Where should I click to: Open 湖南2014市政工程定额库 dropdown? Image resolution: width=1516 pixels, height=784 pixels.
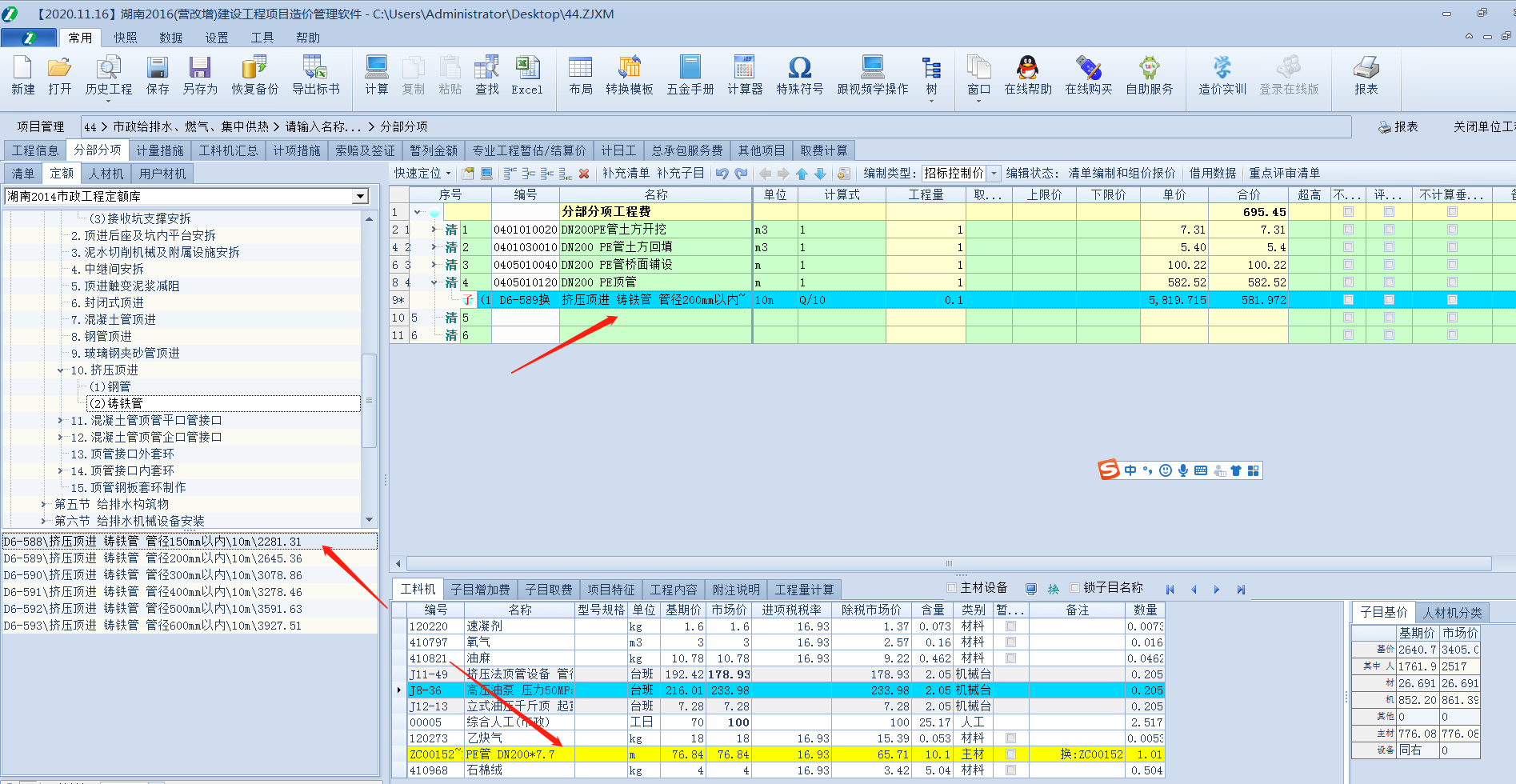pos(361,197)
